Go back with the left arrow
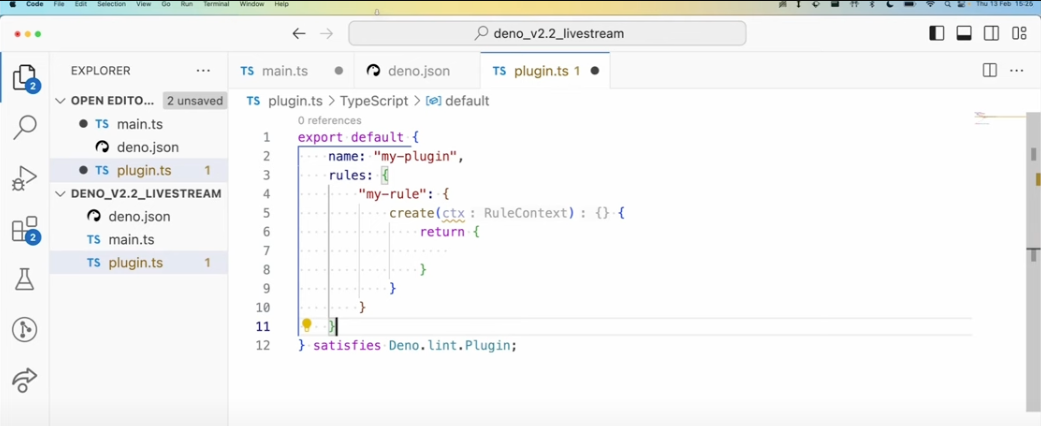This screenshot has height=426, width=1041. (x=299, y=33)
